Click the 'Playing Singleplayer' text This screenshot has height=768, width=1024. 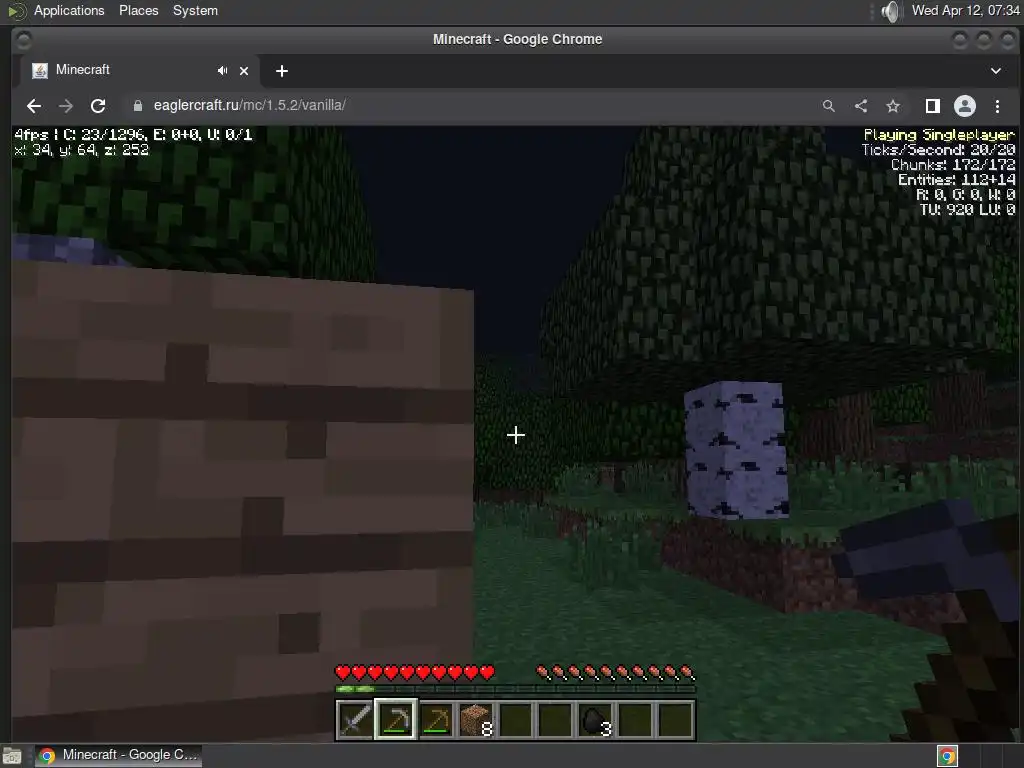pos(939,135)
